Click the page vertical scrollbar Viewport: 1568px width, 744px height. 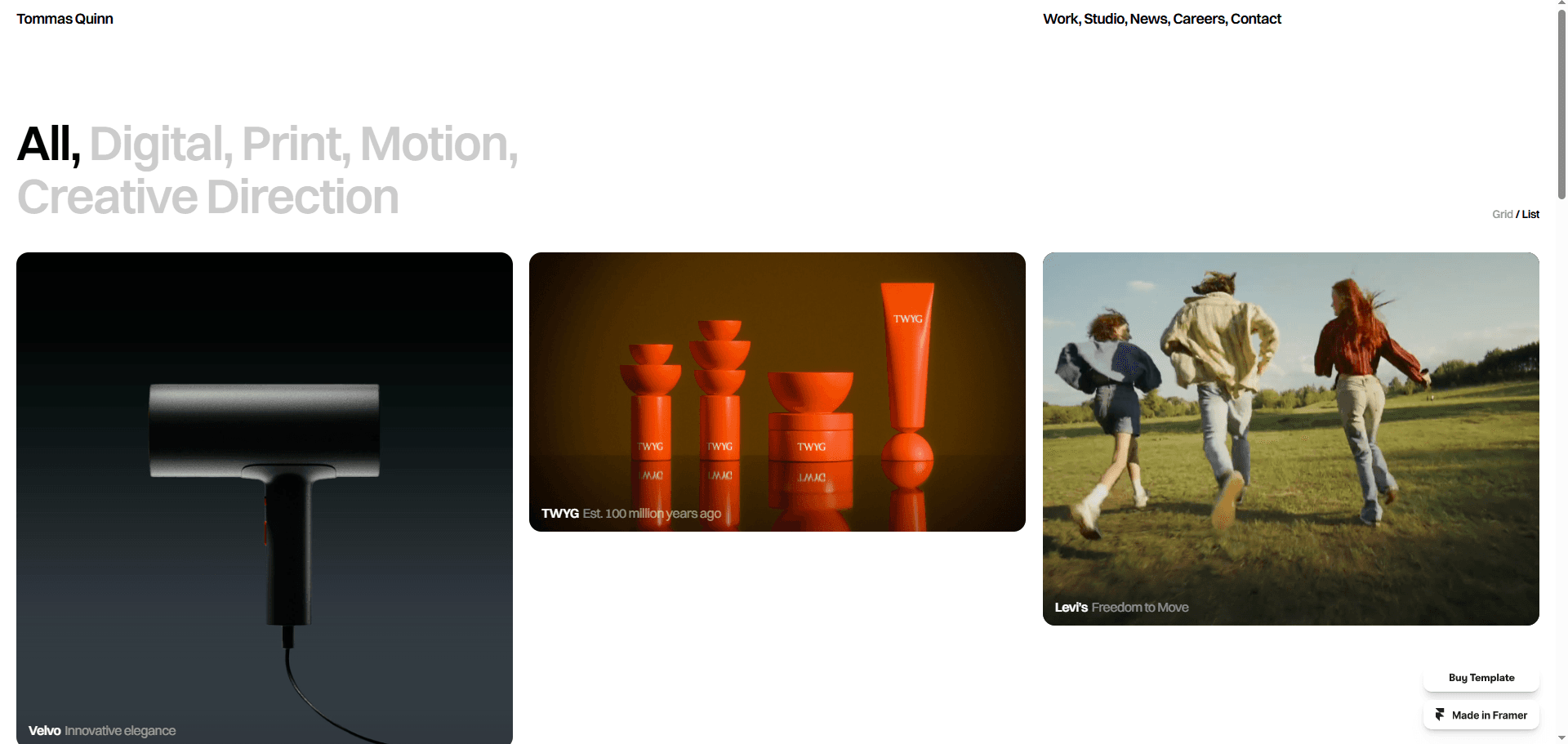coord(1561,102)
